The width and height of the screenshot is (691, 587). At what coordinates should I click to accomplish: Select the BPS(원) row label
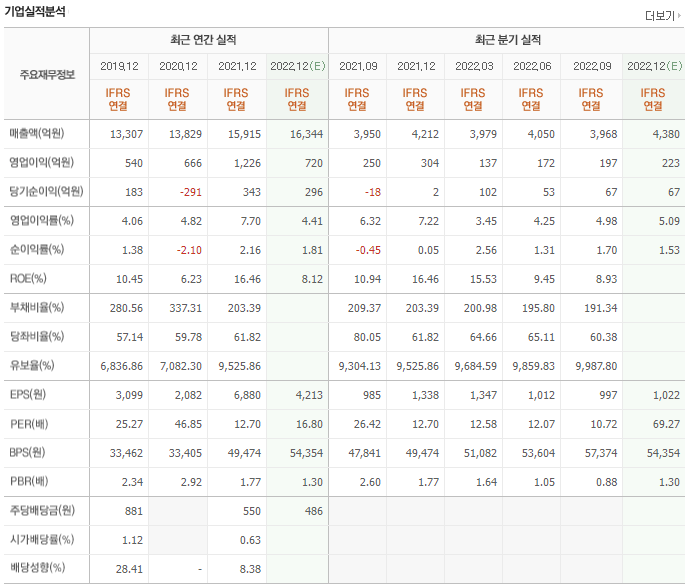coord(27,453)
